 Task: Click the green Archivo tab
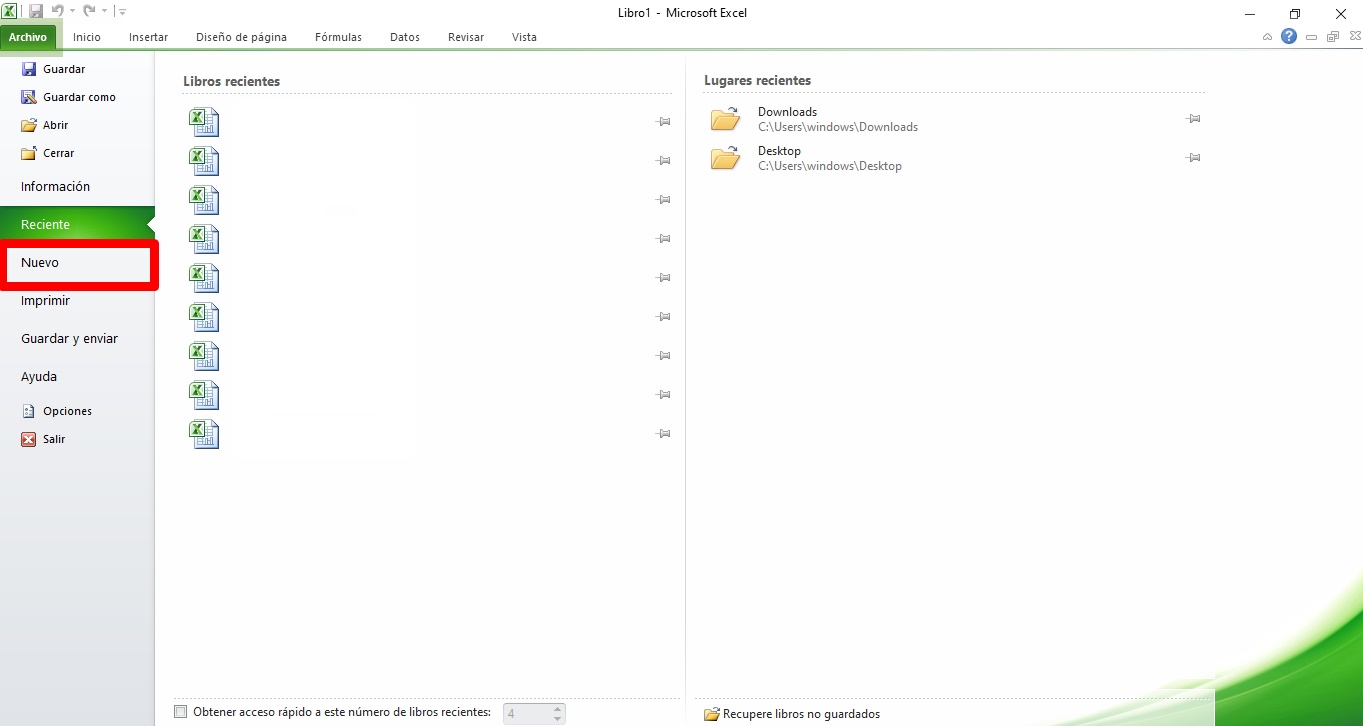pyautogui.click(x=28, y=37)
